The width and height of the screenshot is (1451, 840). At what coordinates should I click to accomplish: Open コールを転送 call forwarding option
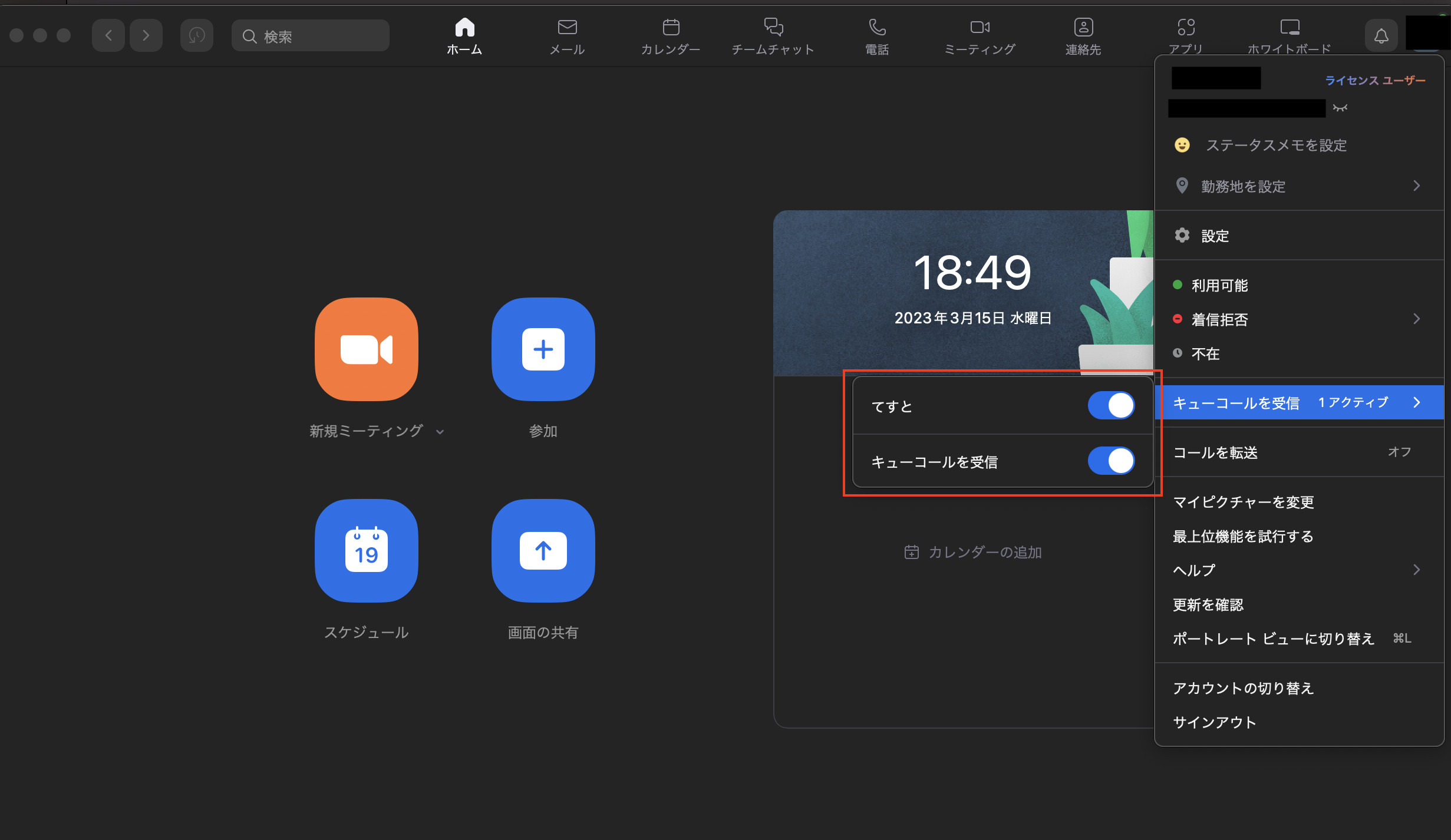click(x=1299, y=452)
